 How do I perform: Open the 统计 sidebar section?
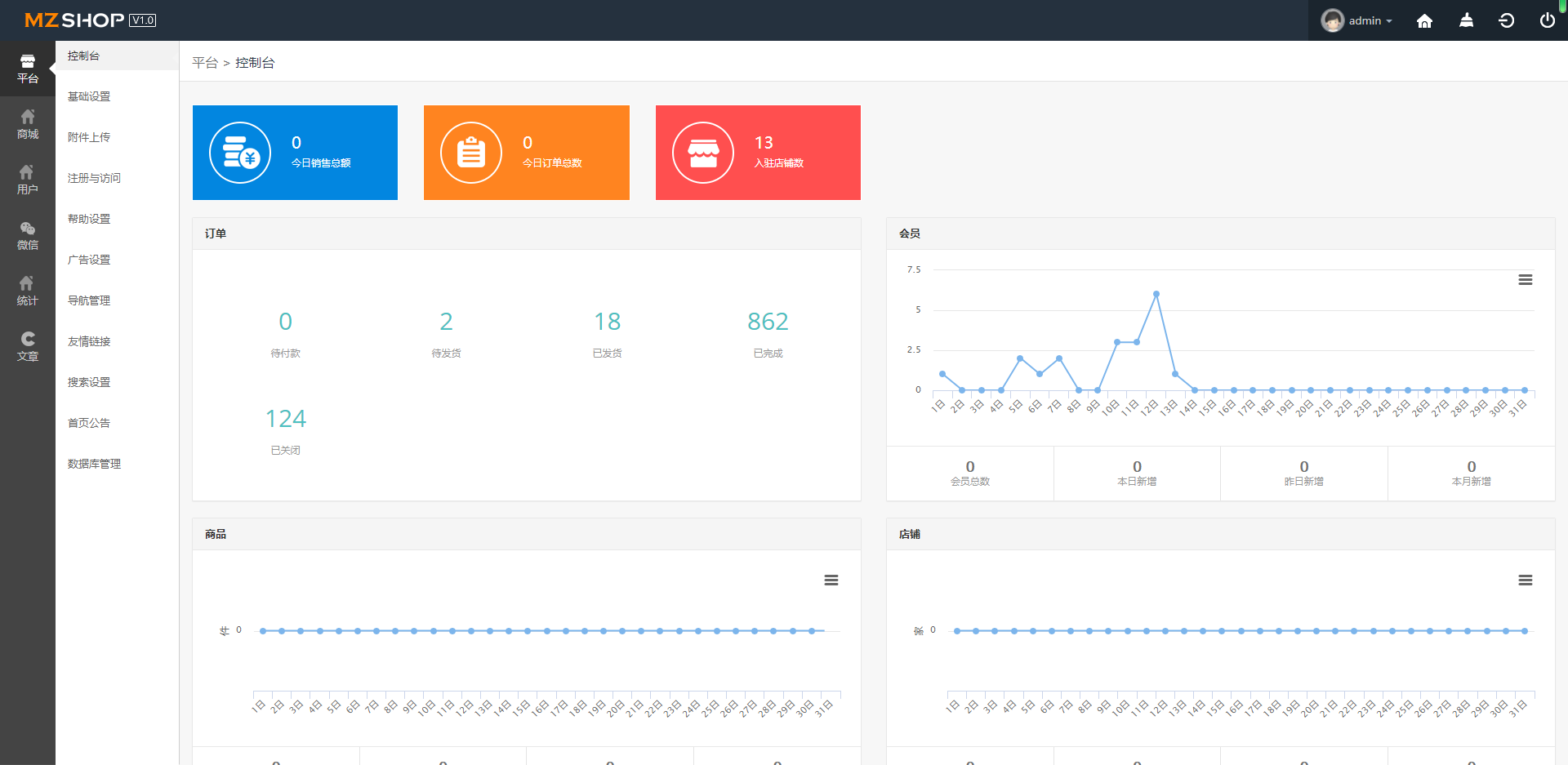click(28, 291)
